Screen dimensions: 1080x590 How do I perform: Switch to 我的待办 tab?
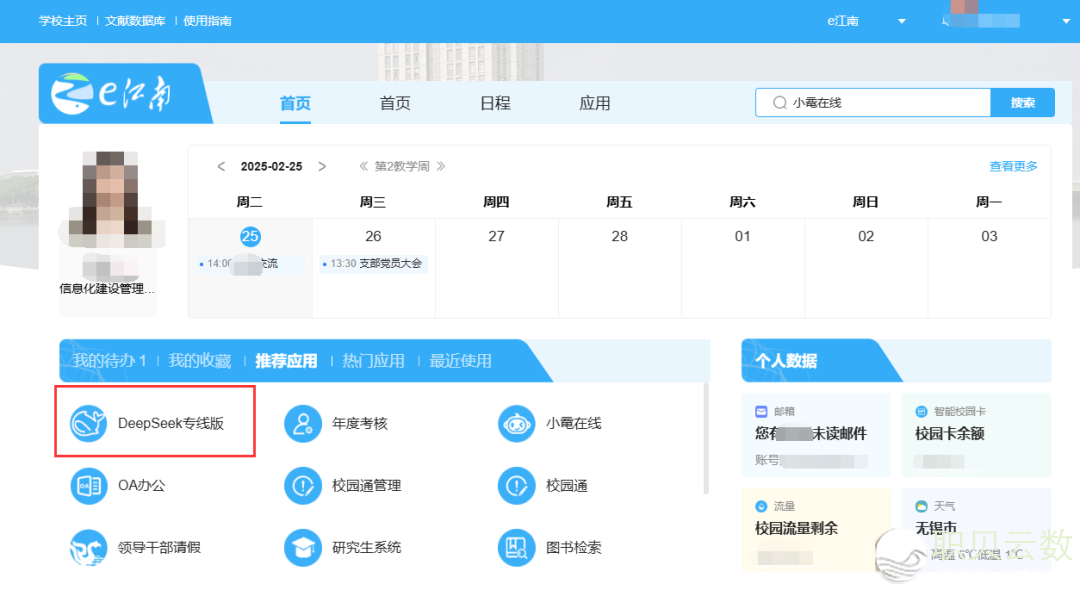(110, 361)
